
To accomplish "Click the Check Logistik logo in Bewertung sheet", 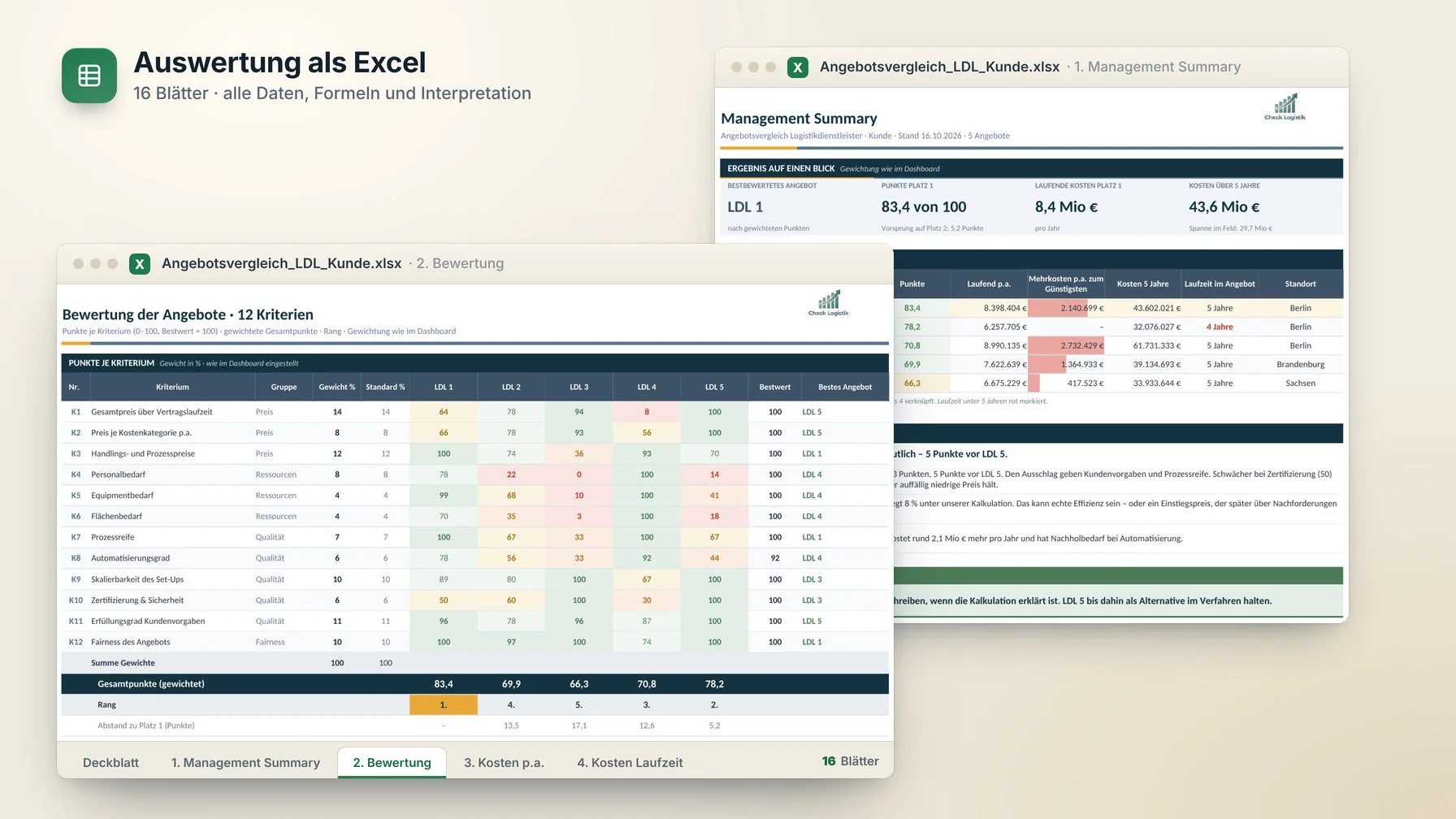I will pyautogui.click(x=828, y=303).
